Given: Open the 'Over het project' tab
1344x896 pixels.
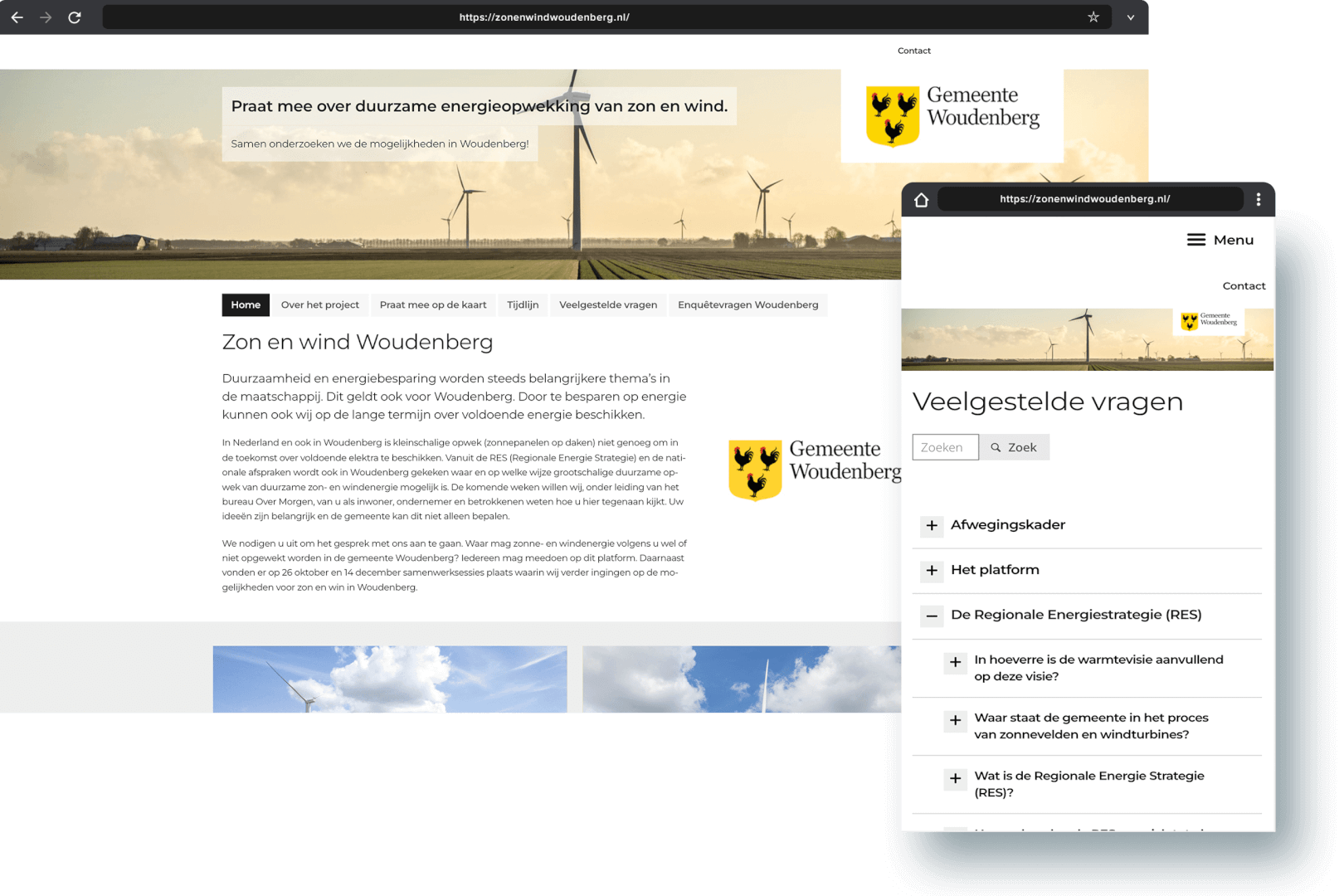Looking at the screenshot, I should (x=320, y=304).
